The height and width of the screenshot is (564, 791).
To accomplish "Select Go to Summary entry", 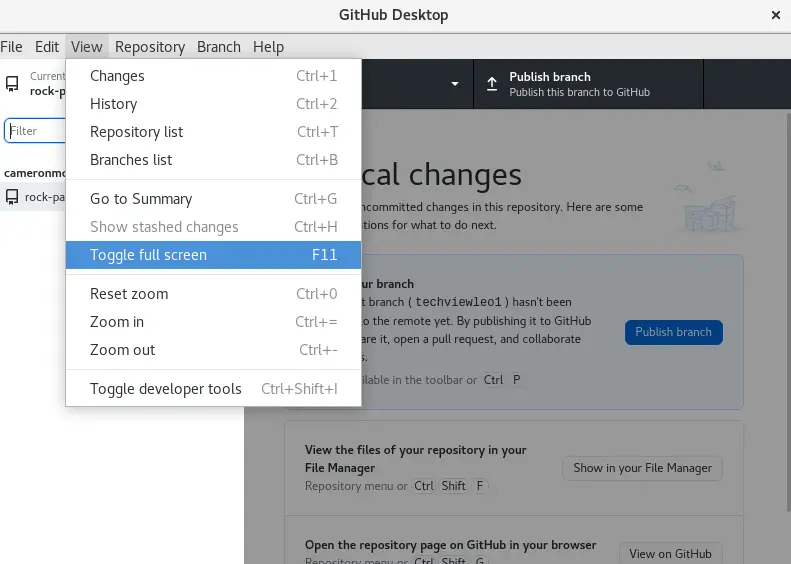I will click(x=213, y=199).
